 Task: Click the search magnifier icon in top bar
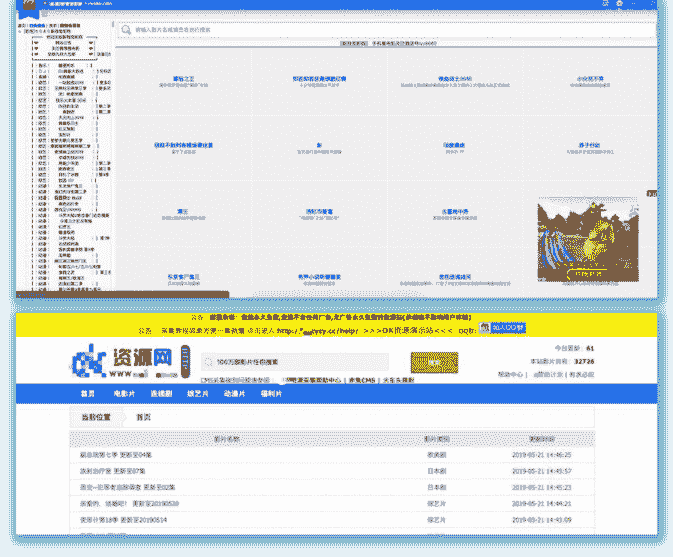click(x=127, y=31)
